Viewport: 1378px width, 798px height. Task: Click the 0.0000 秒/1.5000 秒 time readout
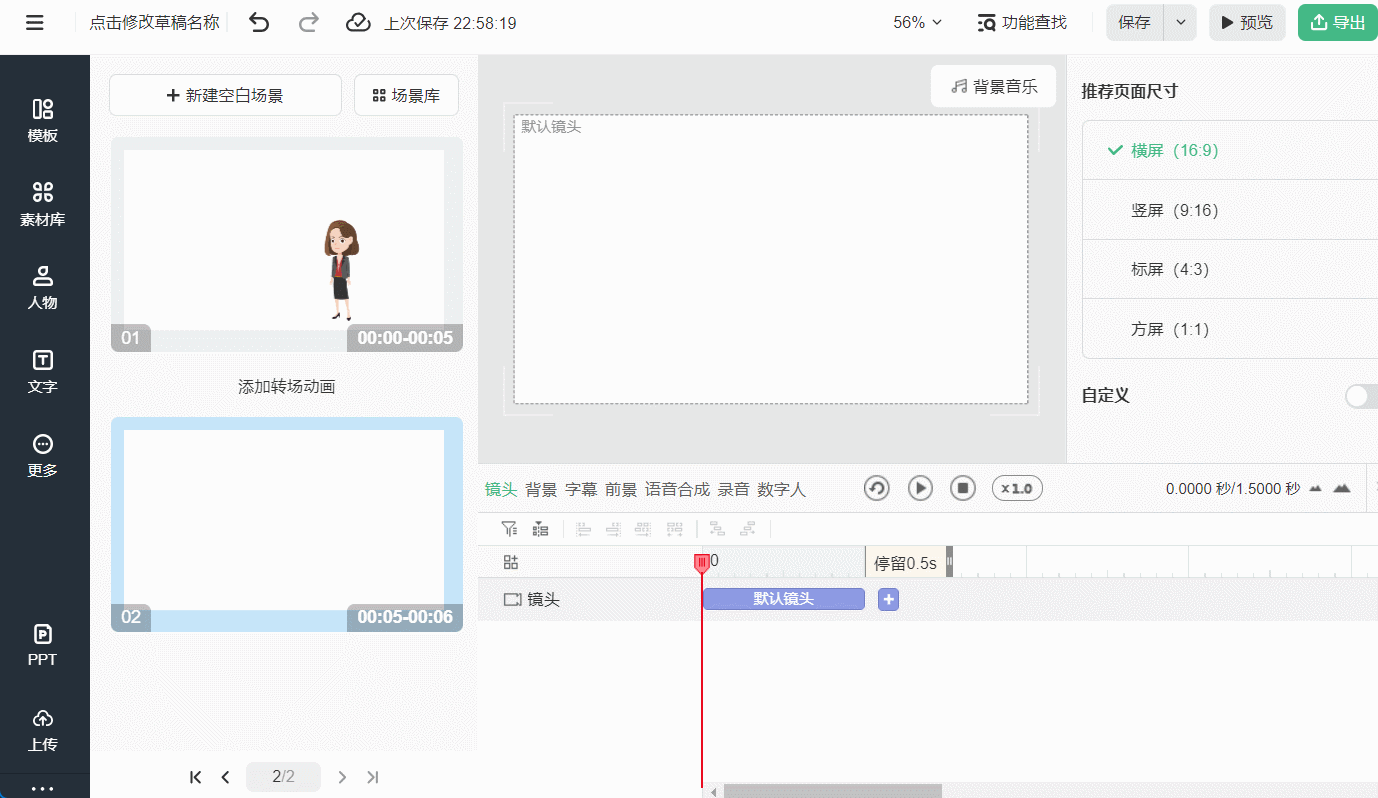[x=1232, y=489]
